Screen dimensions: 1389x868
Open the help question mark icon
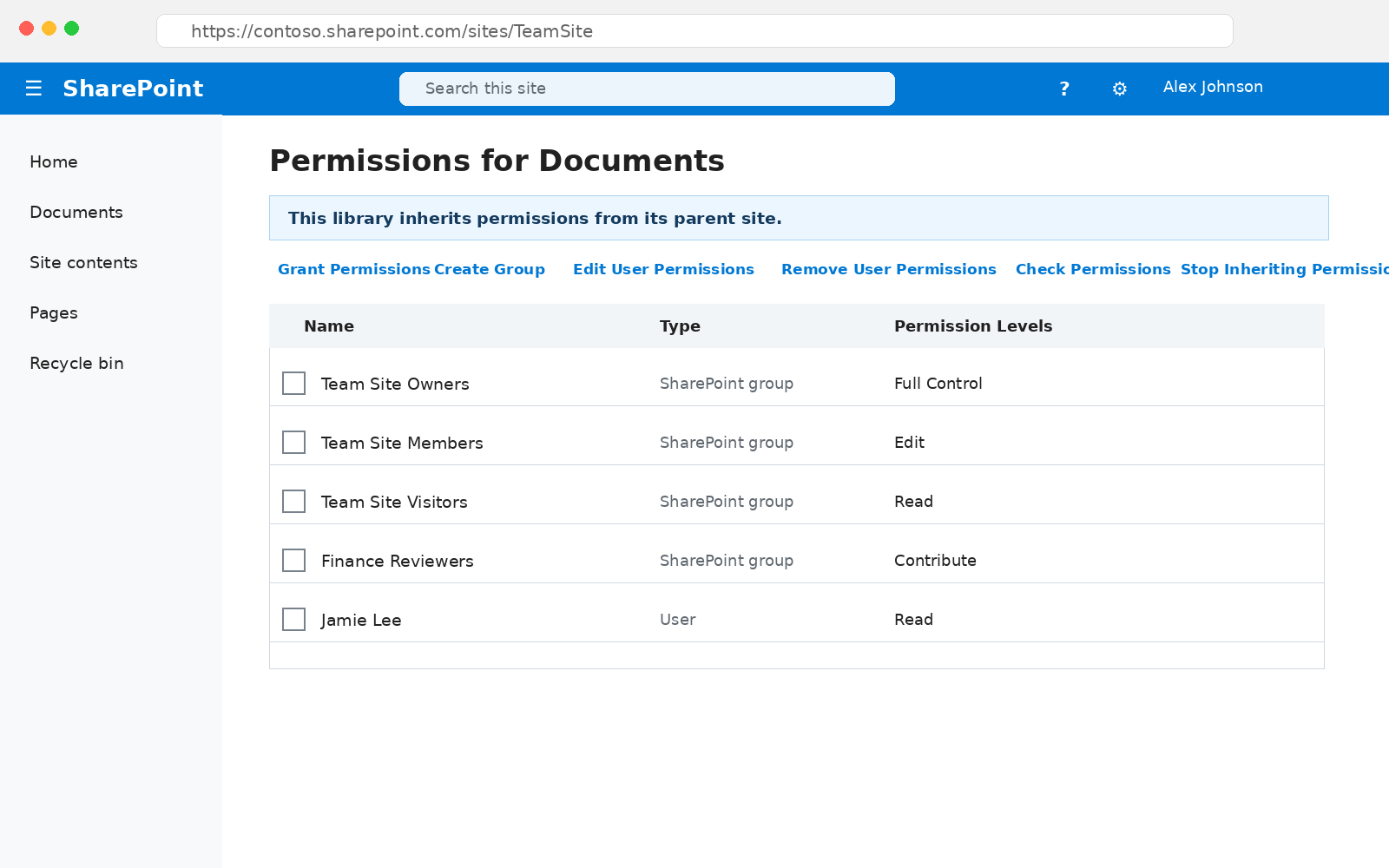coord(1064,89)
